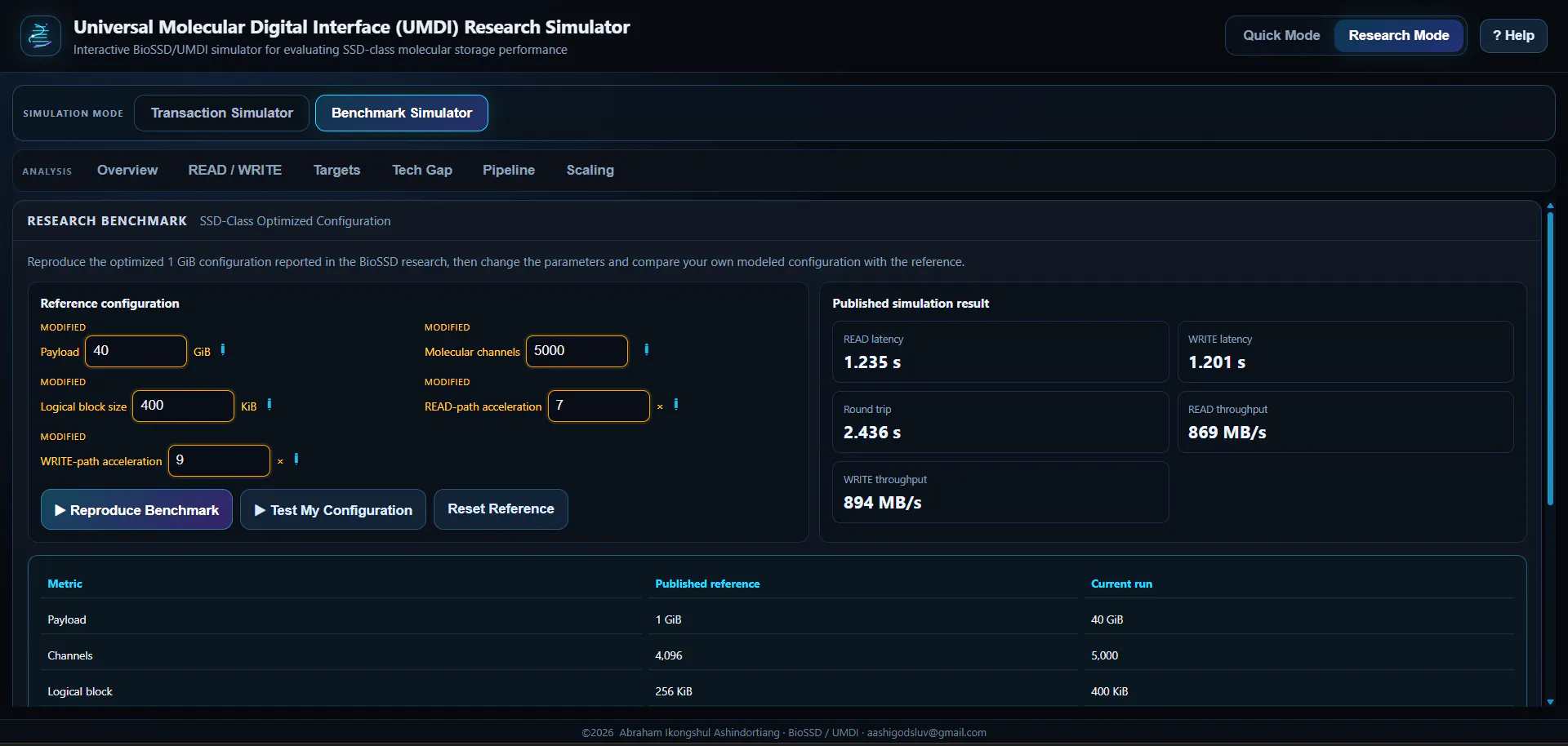Viewport: 1568px width, 746px height.
Task: Open the Scaling tab
Action: [590, 170]
